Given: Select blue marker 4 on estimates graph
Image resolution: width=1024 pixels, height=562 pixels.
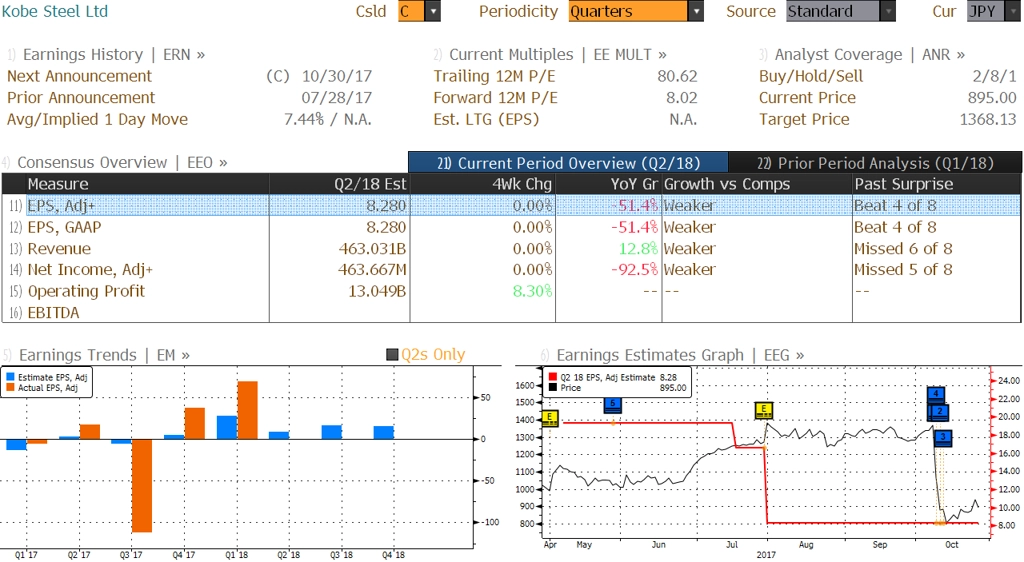Looking at the screenshot, I should point(936,395).
